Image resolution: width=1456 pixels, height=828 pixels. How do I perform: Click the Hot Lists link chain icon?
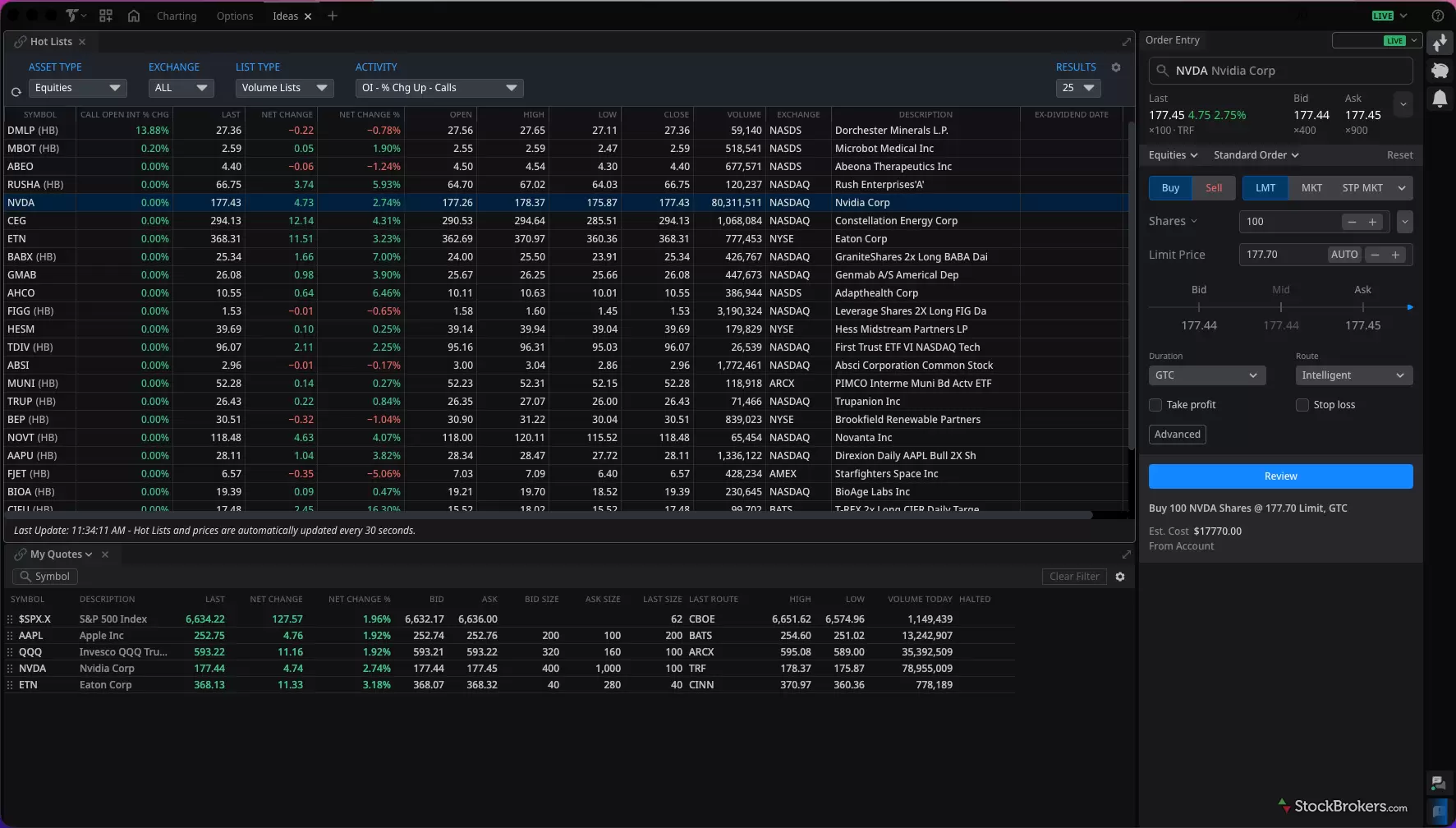point(21,42)
